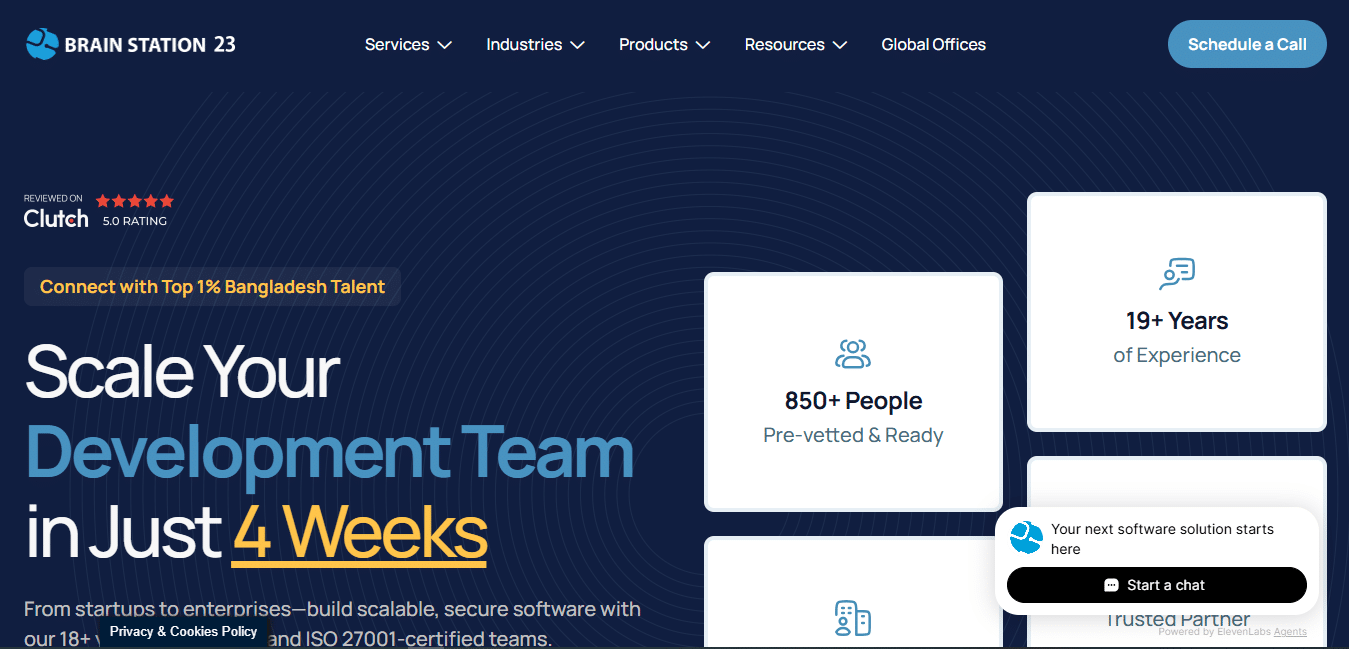Click the 19+ Years heading
Viewport: 1349px width, 649px height.
(1177, 321)
